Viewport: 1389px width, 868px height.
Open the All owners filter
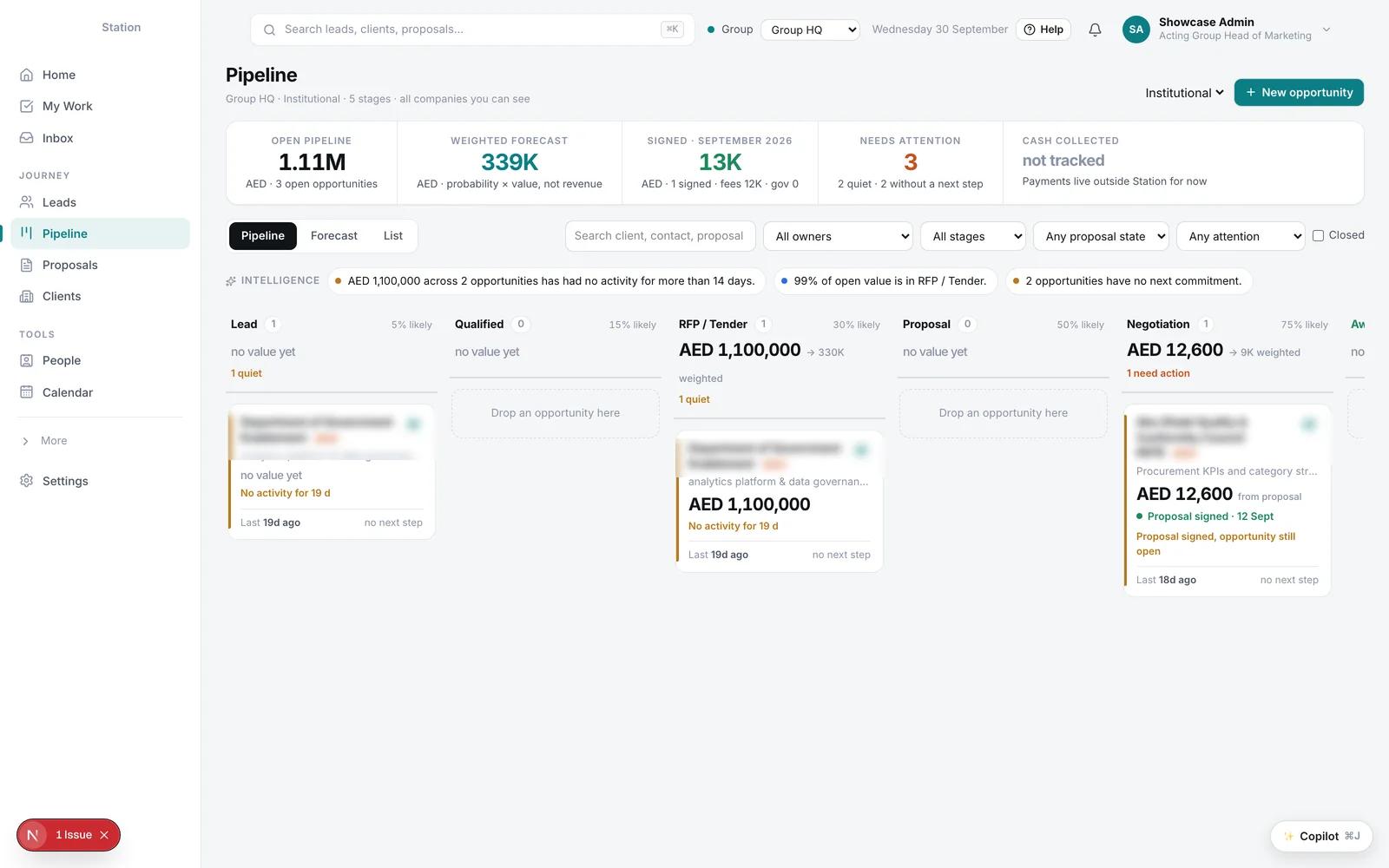click(838, 236)
